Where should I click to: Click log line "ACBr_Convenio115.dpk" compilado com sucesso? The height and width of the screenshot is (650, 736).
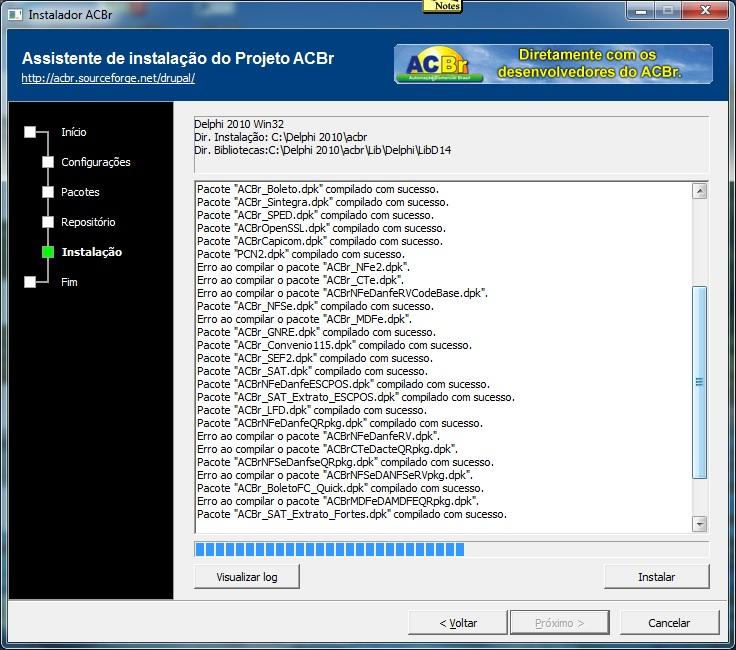tap(335, 345)
